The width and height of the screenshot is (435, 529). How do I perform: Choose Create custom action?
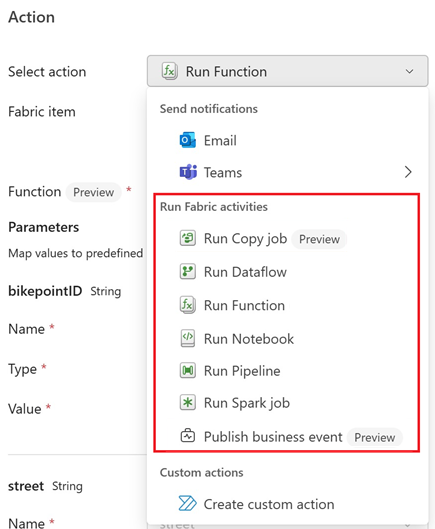point(288,504)
